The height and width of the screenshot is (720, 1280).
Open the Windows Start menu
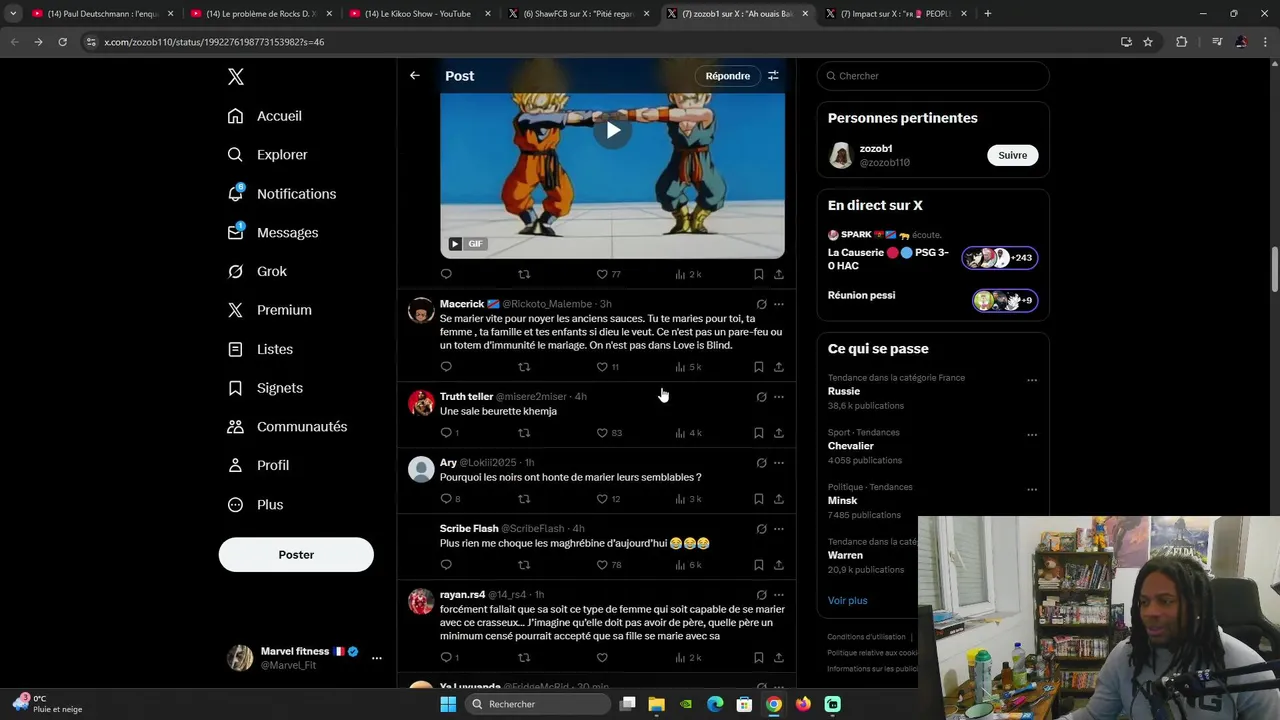448,704
